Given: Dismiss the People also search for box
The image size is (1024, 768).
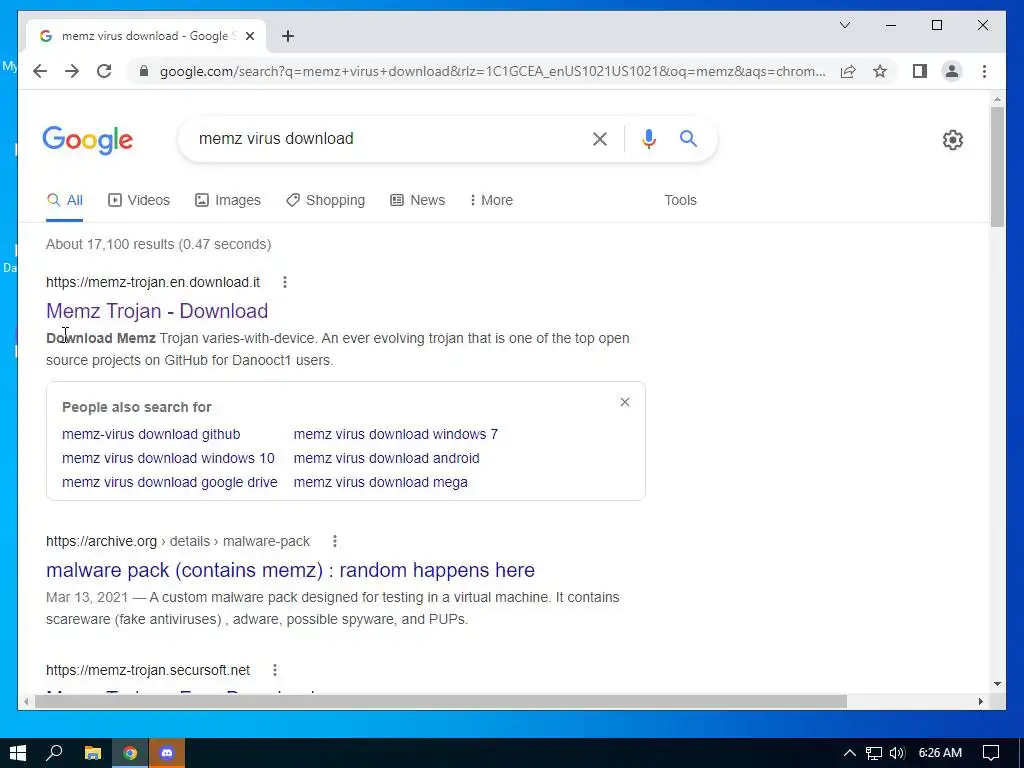Looking at the screenshot, I should click(625, 402).
